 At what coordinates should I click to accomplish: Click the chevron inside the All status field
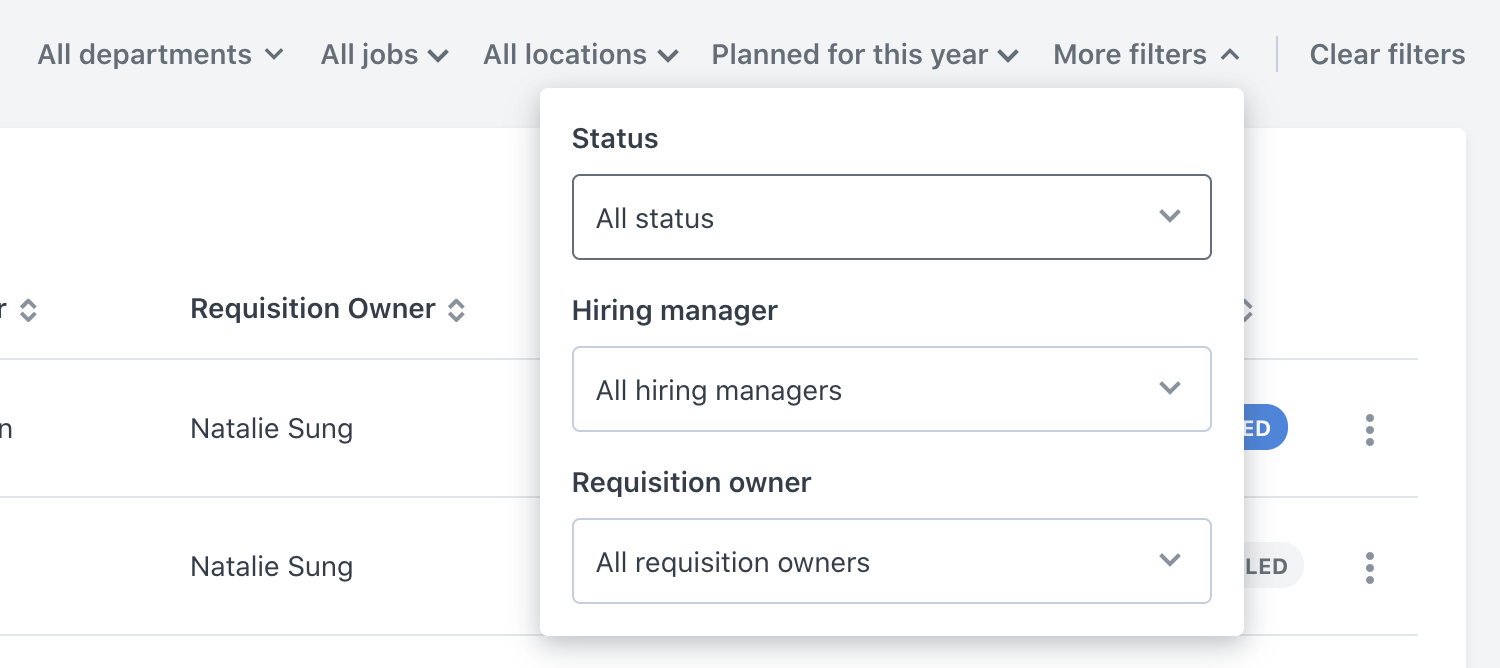(x=1169, y=216)
